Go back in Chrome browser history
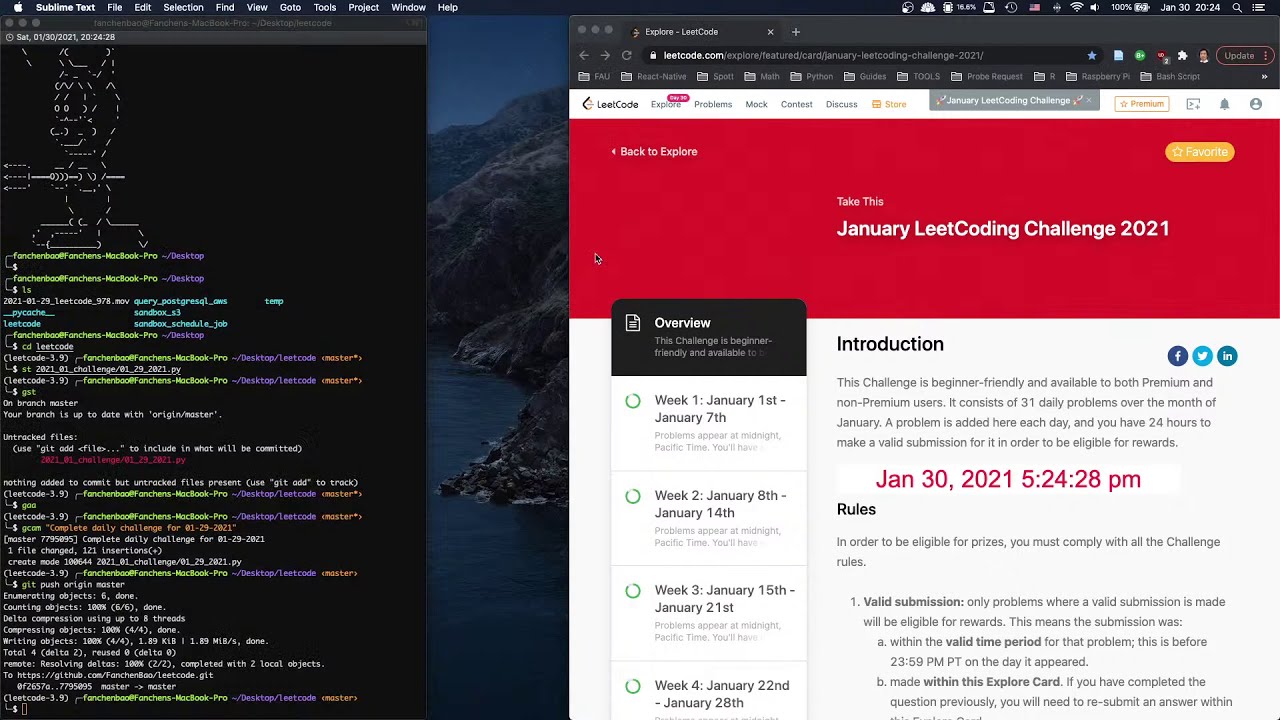Screen dimensions: 1280x720 pos(584,56)
